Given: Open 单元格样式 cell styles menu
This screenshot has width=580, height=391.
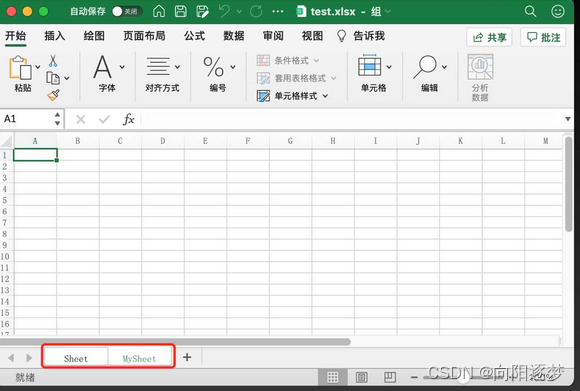Looking at the screenshot, I should pyautogui.click(x=292, y=96).
